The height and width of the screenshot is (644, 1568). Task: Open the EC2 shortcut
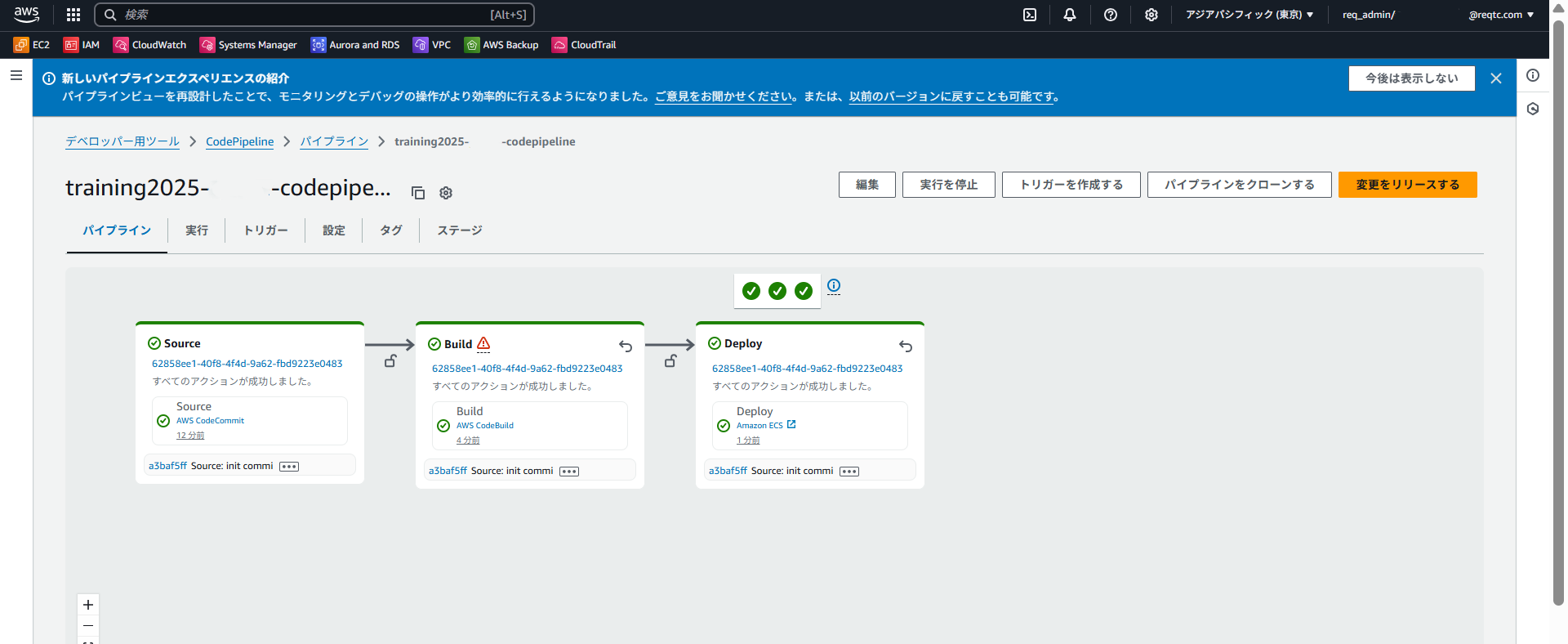[32, 45]
